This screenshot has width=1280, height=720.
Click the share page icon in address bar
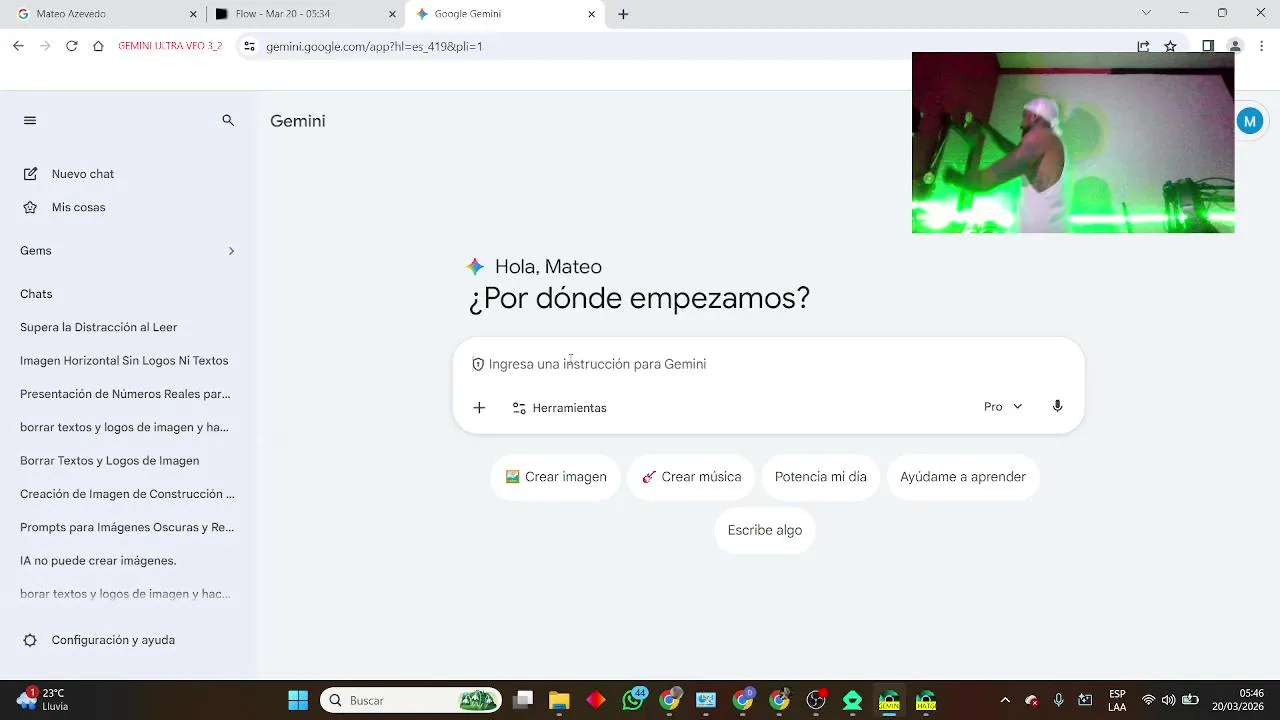[1143, 46]
